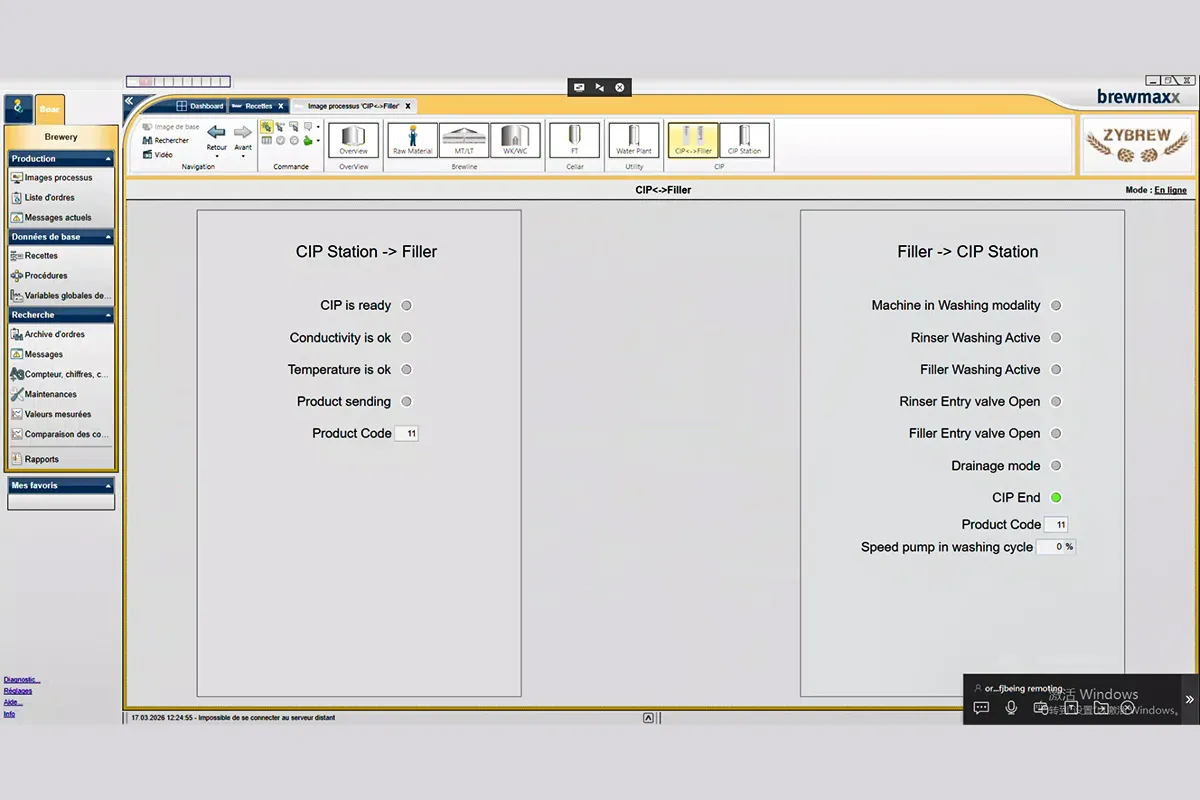The height and width of the screenshot is (800, 1200).
Task: Open Variables globales de...
Action: pyautogui.click(x=61, y=296)
